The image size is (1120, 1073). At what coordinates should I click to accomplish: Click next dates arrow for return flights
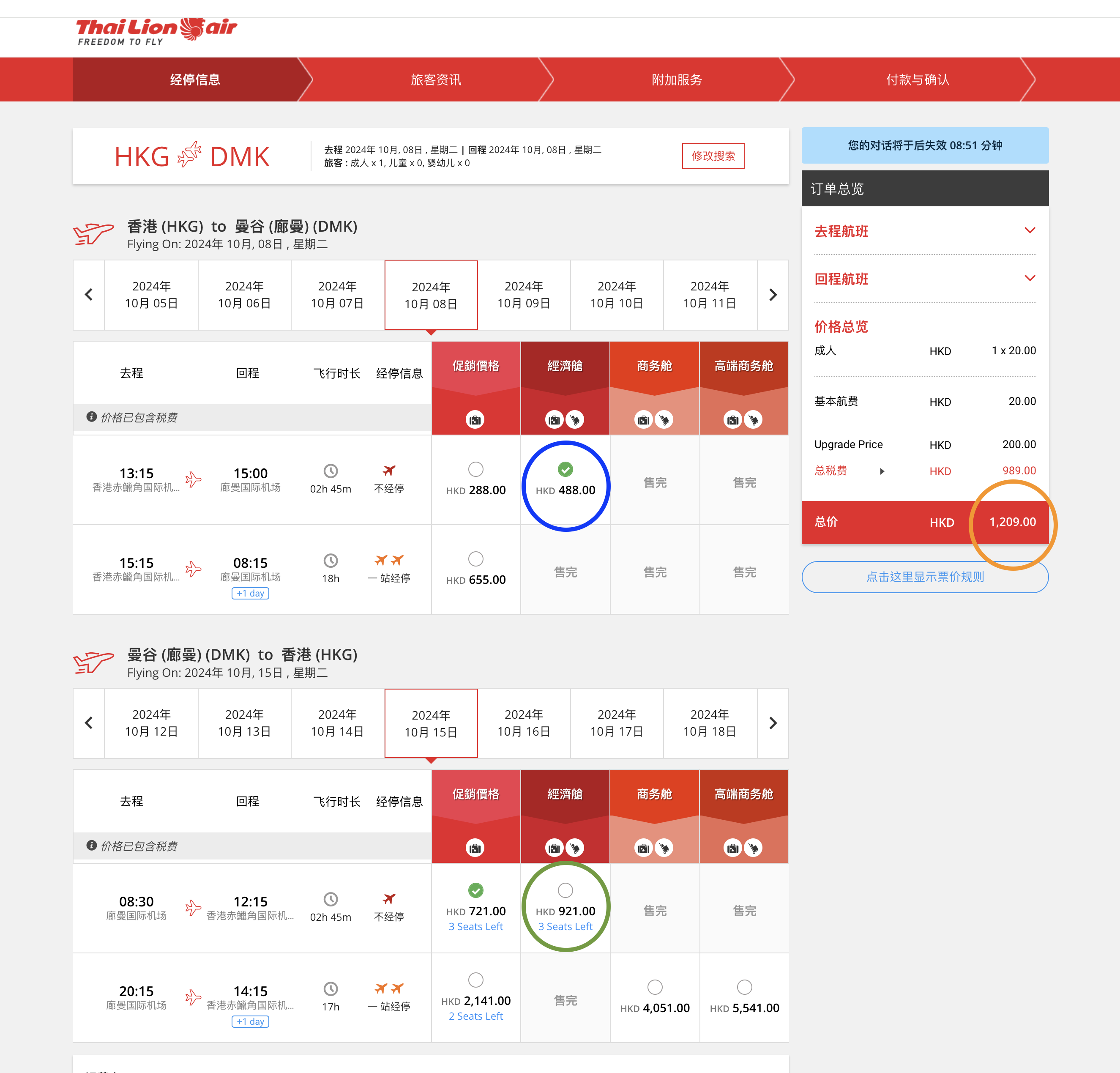(773, 723)
